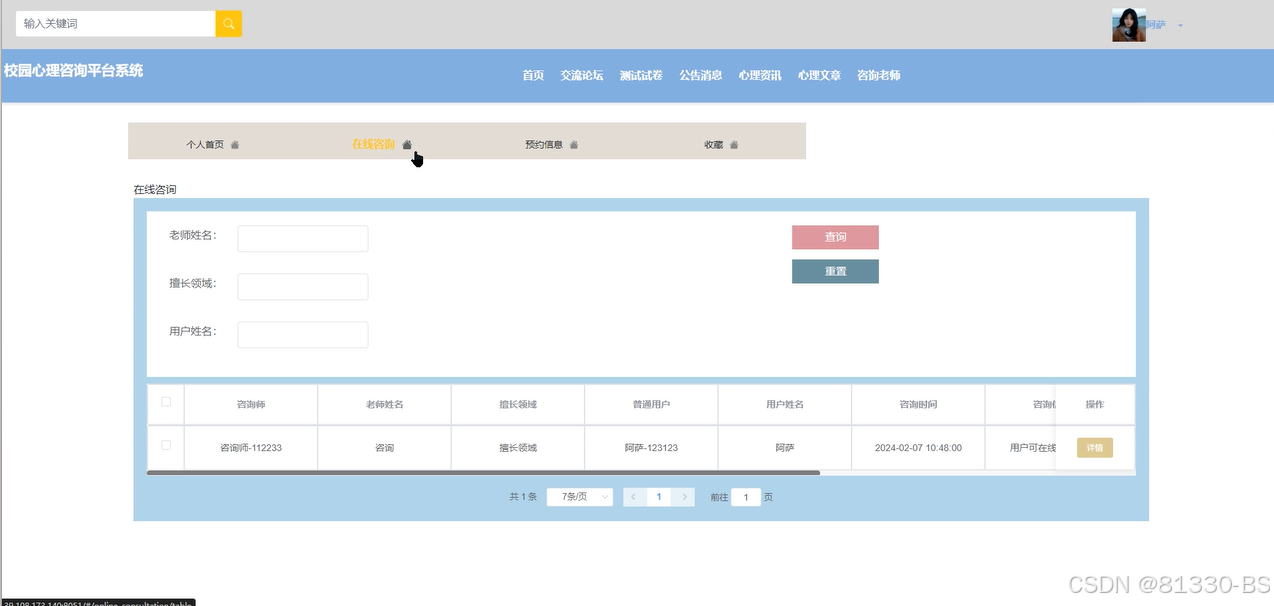The width and height of the screenshot is (1274, 606).
Task: Open the 7条/页 page size dropdown
Action: click(x=580, y=497)
